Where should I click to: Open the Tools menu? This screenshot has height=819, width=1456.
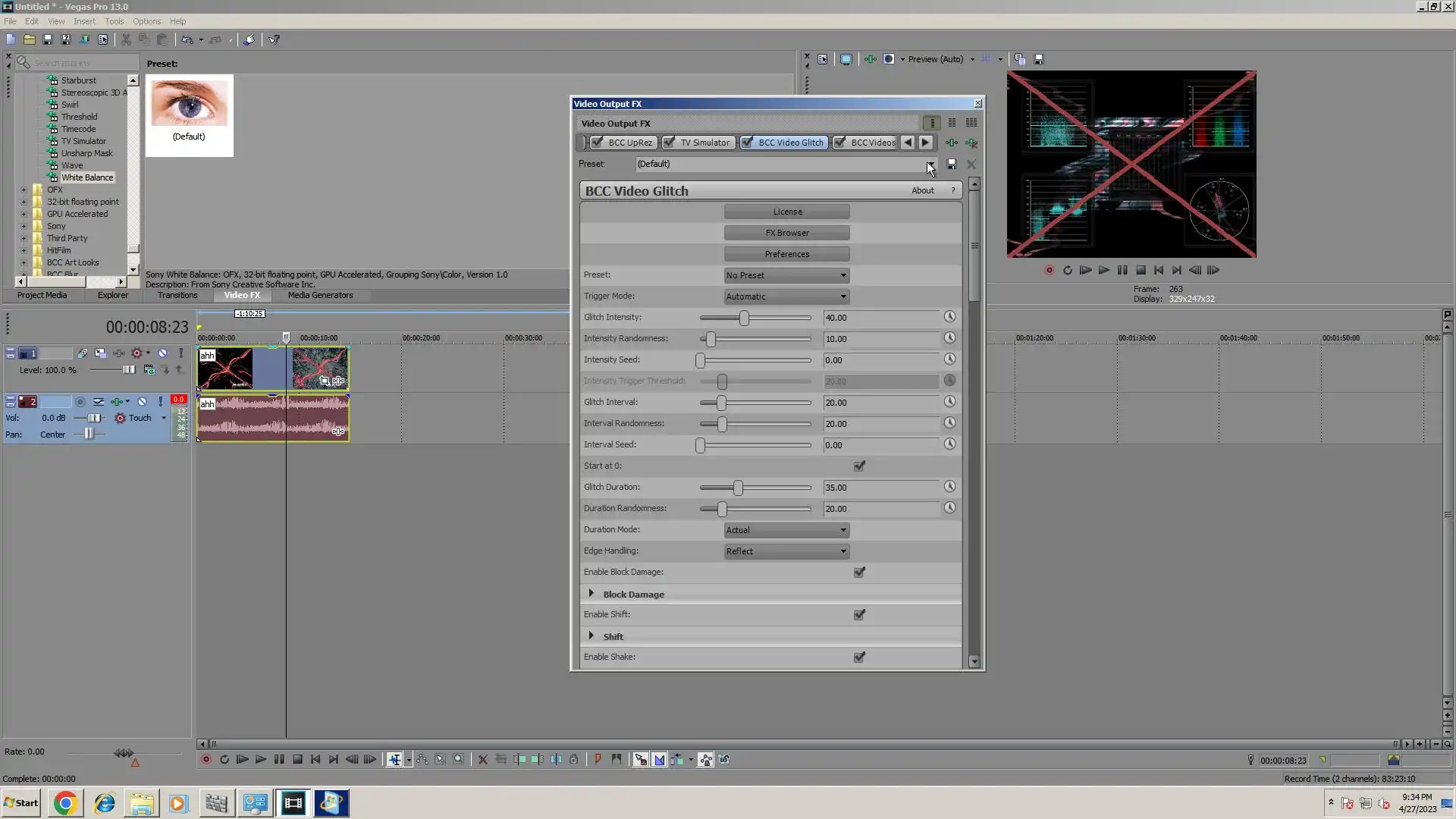[114, 21]
